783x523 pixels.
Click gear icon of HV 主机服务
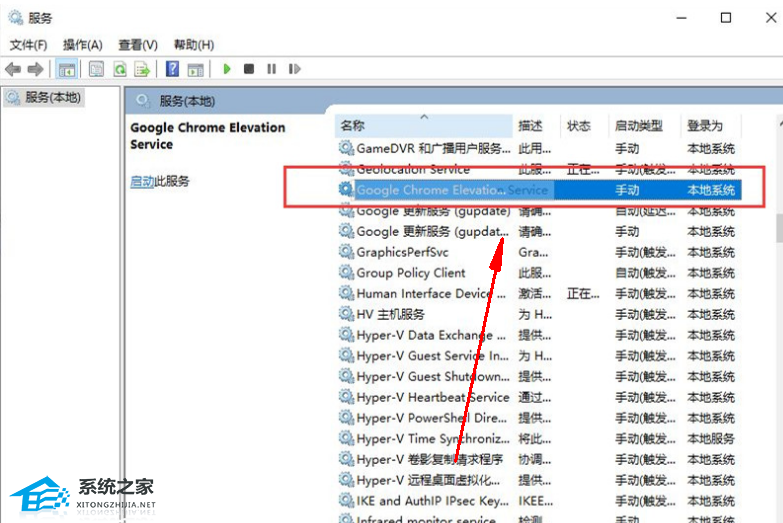click(x=346, y=313)
